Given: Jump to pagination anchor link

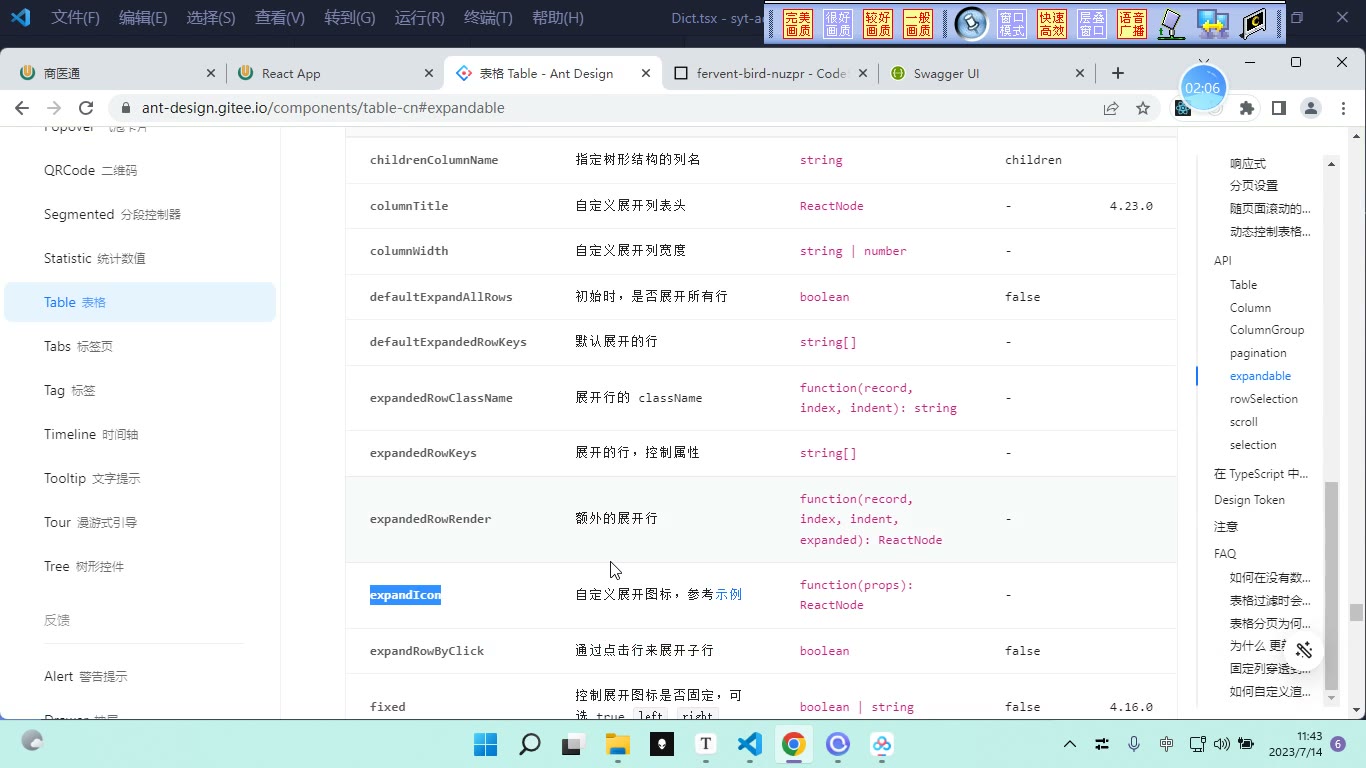Looking at the screenshot, I should coord(1258,353).
